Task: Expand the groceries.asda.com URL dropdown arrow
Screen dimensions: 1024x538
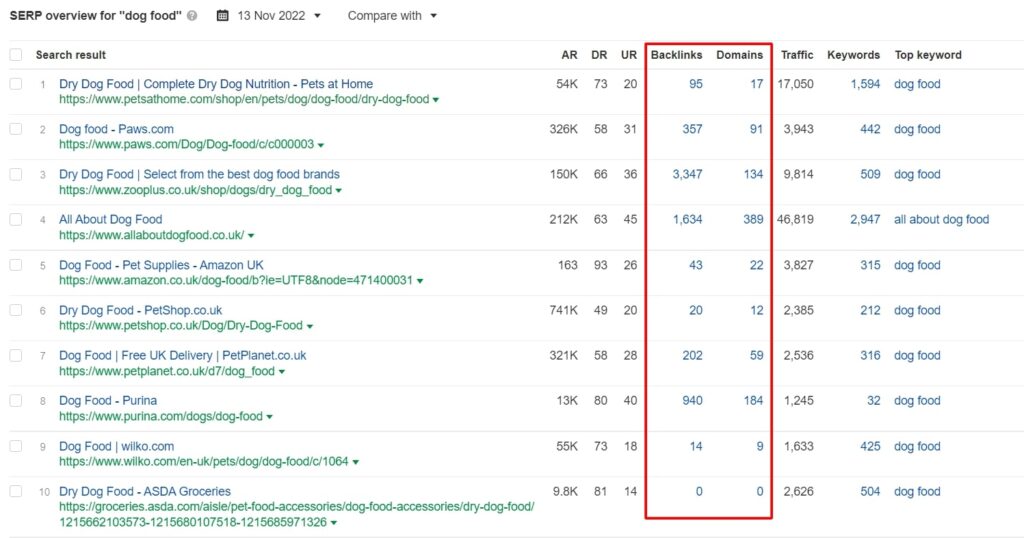Action: pyautogui.click(x=334, y=523)
